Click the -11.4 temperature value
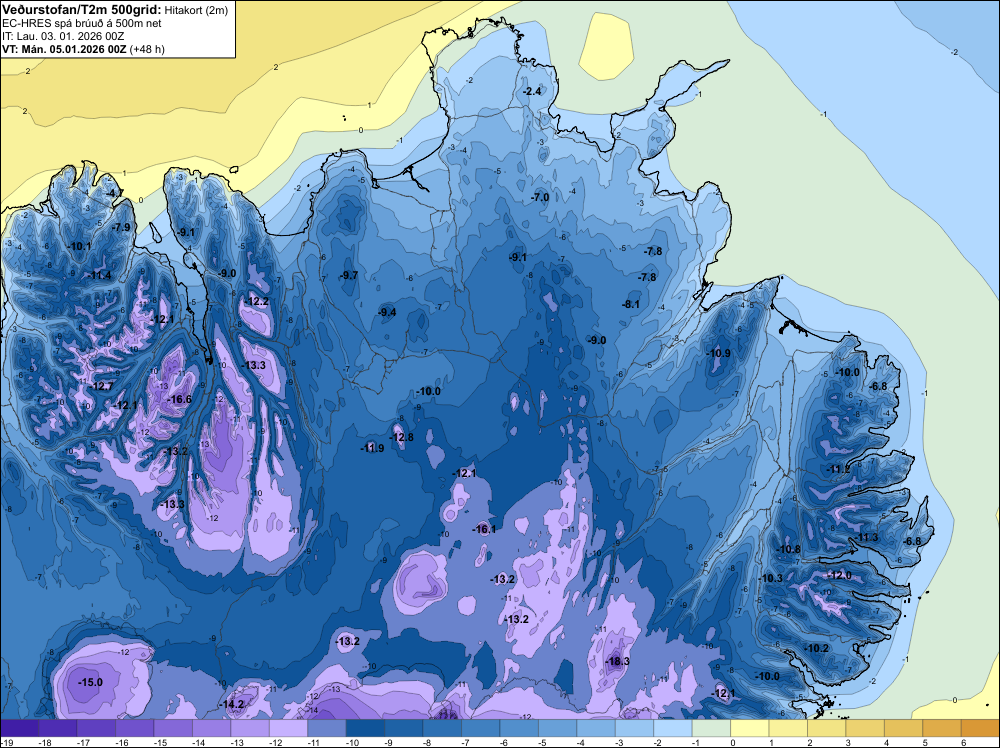This screenshot has width=1000, height=748. pos(99,275)
